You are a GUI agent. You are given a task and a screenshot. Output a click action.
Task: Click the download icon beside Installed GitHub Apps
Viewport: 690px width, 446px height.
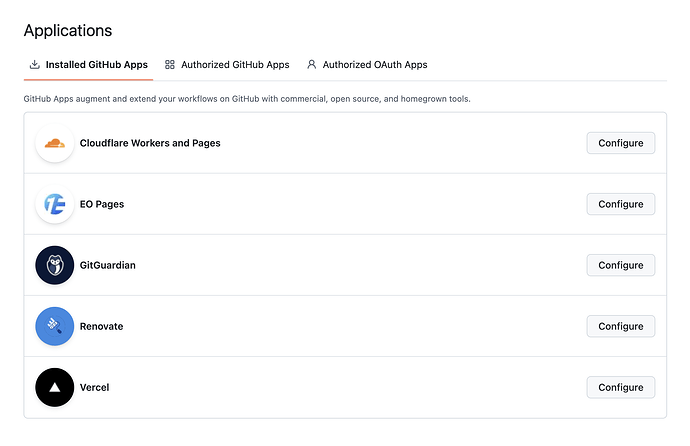pos(34,65)
